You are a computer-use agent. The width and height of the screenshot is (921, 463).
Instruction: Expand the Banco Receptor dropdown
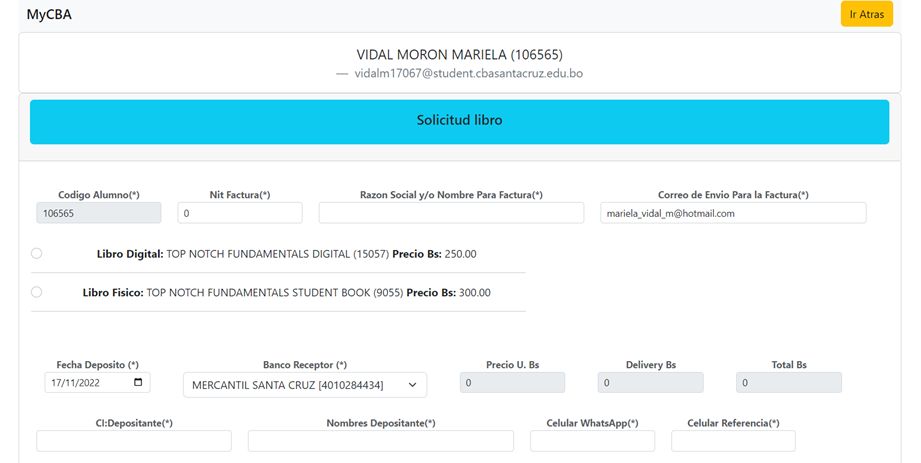(304, 385)
